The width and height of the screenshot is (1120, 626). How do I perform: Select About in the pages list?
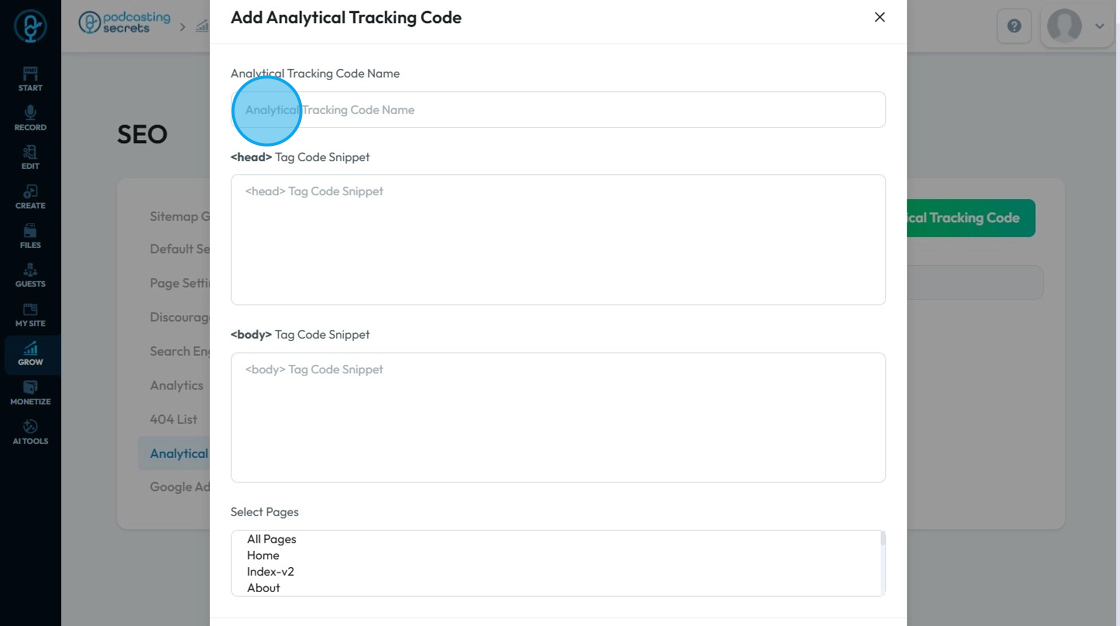(x=264, y=588)
